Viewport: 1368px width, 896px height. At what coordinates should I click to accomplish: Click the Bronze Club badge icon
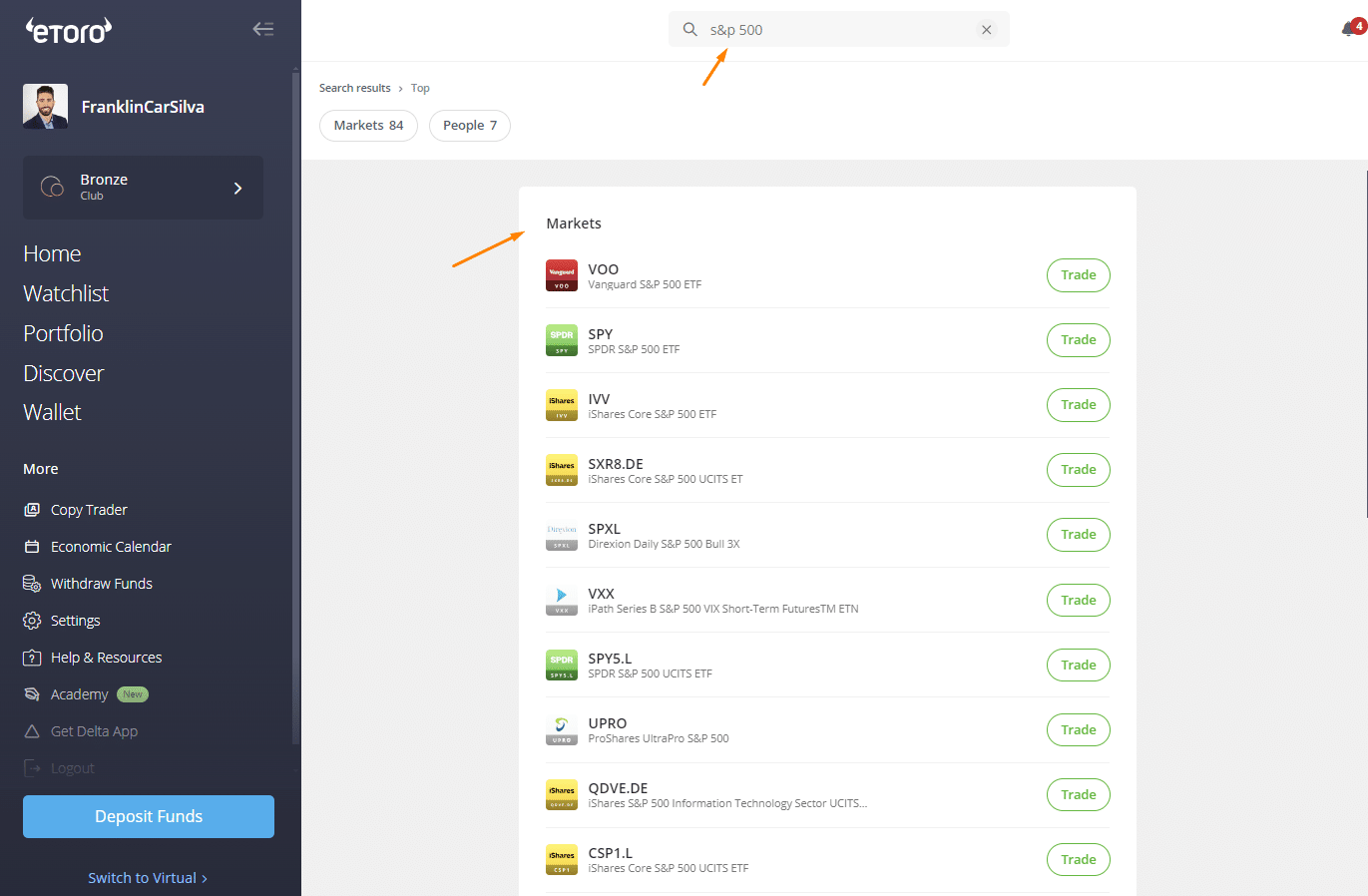[x=52, y=187]
